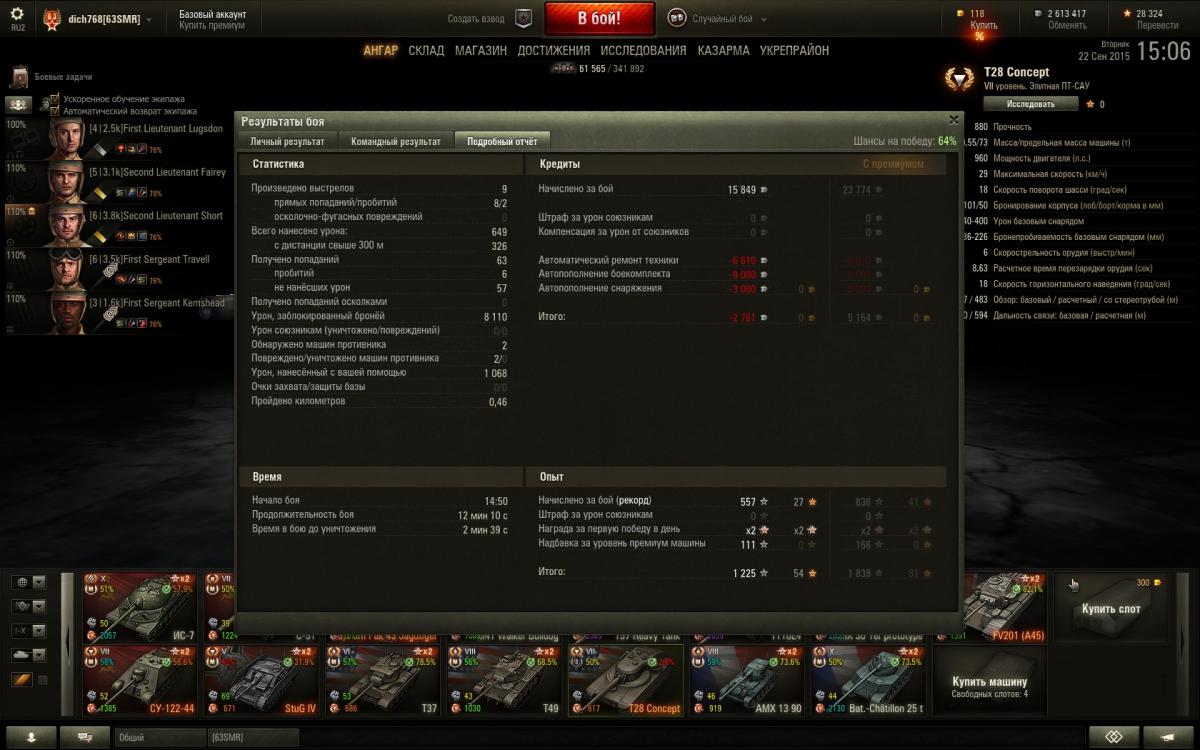Open the СКЛАД tab
This screenshot has width=1200, height=750.
pos(426,50)
